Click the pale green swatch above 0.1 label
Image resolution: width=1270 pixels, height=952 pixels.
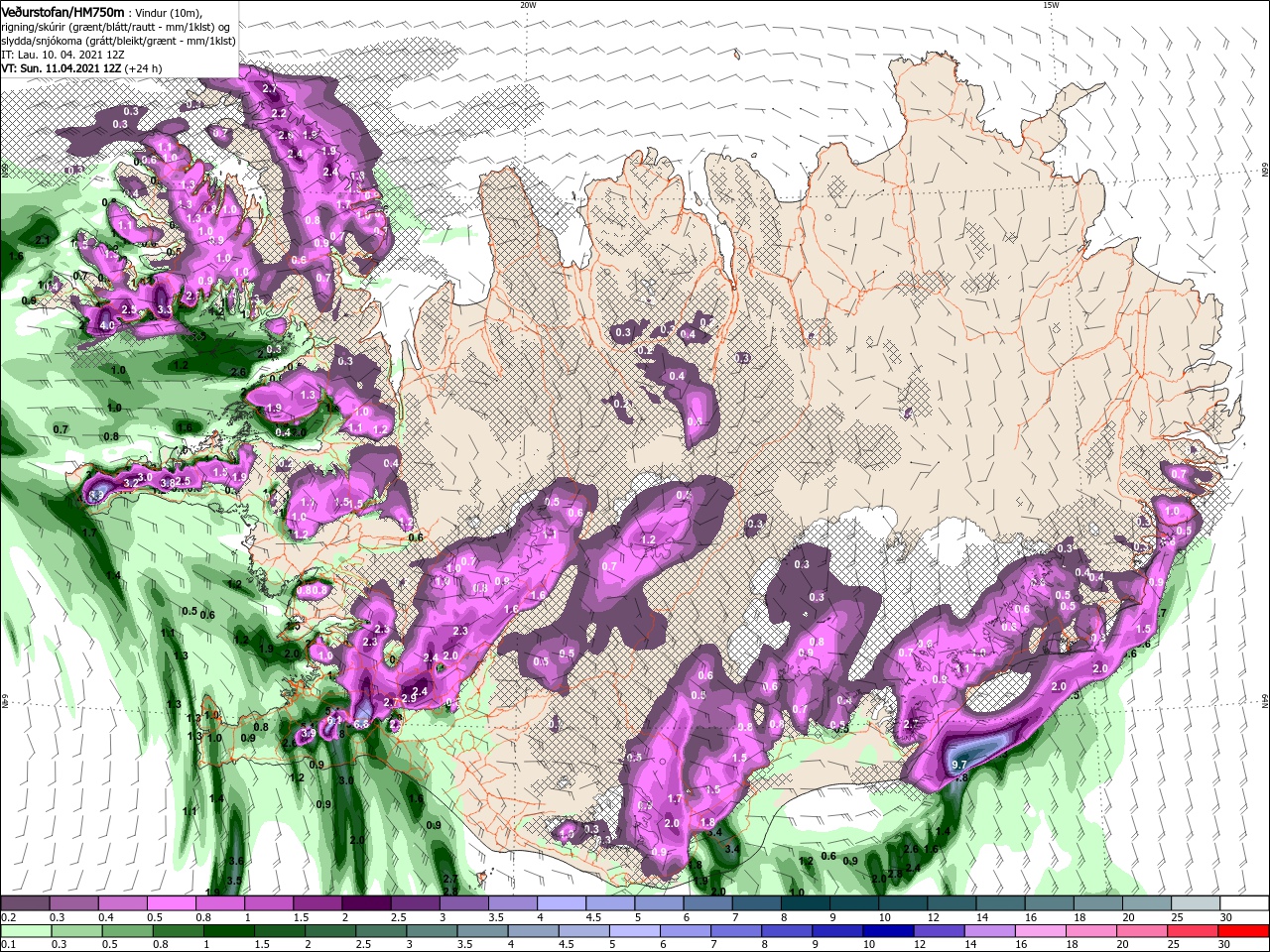[26, 929]
